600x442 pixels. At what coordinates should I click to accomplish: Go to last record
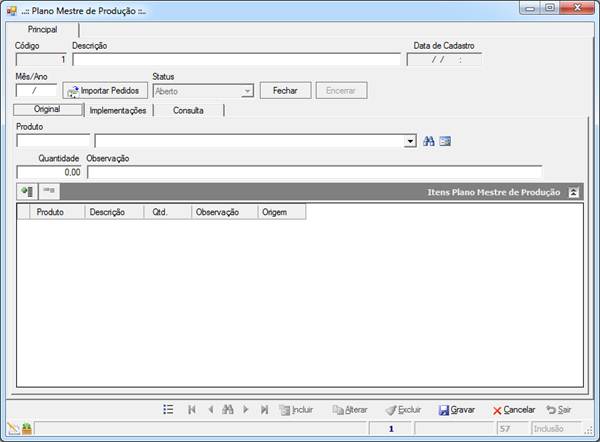tap(264, 409)
